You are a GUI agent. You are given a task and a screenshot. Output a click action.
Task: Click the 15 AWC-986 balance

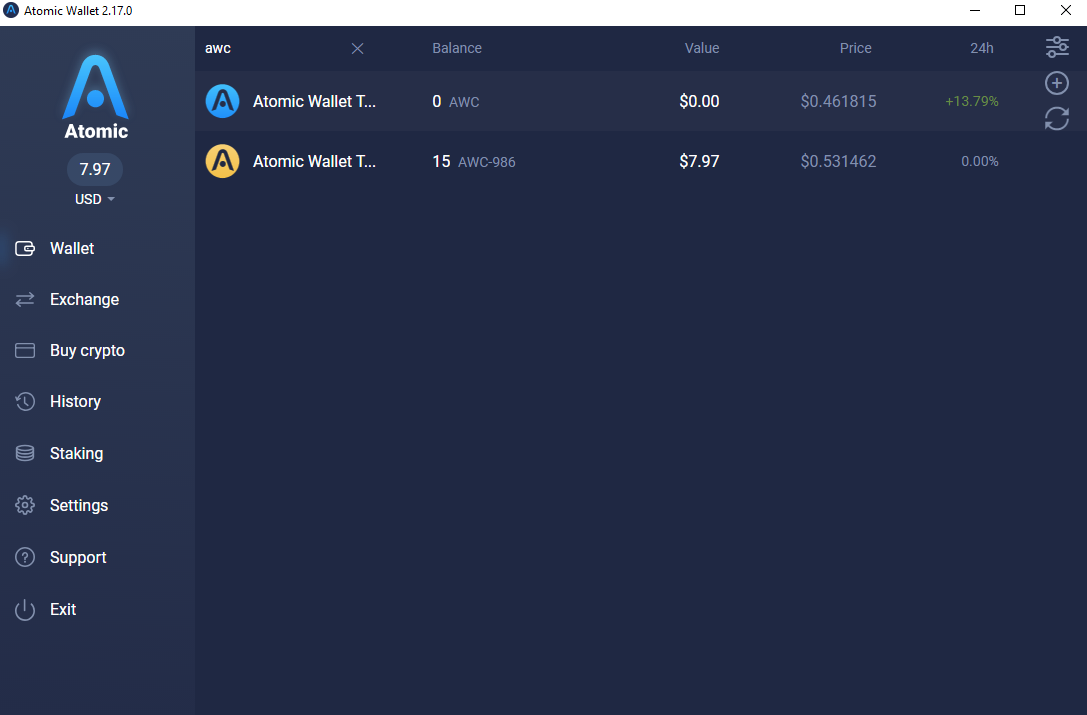point(473,162)
